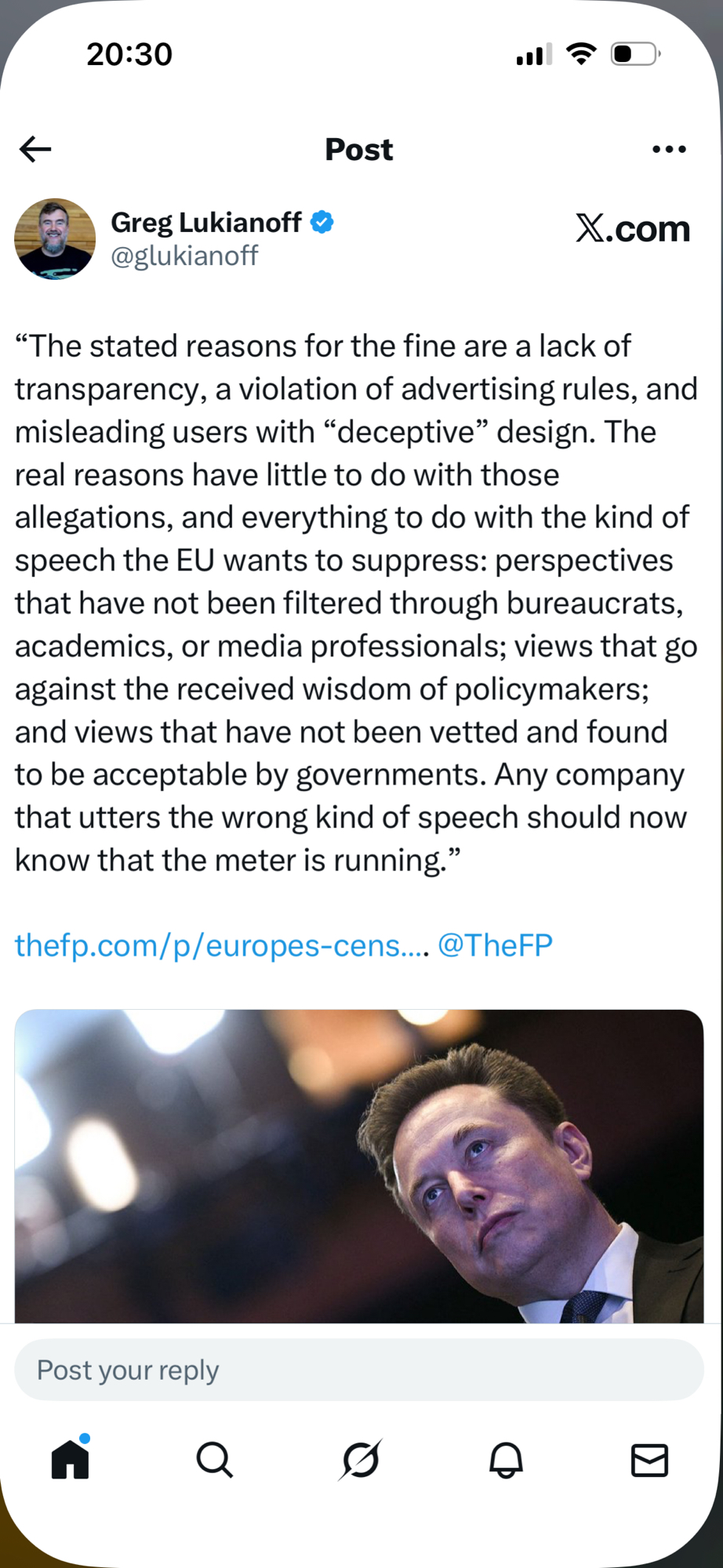Tap the back arrow
This screenshot has width=723, height=1568.
(x=36, y=149)
